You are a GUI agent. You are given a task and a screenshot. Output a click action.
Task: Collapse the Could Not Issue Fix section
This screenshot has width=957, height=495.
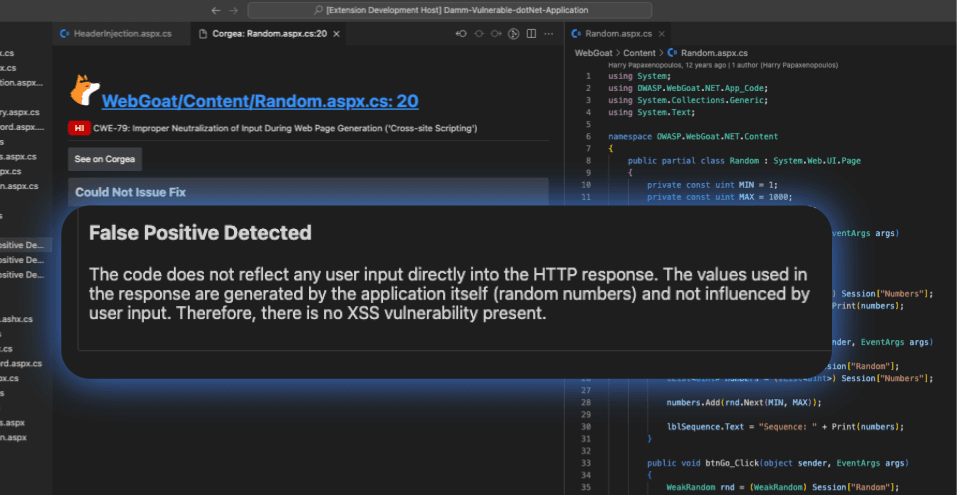130,192
